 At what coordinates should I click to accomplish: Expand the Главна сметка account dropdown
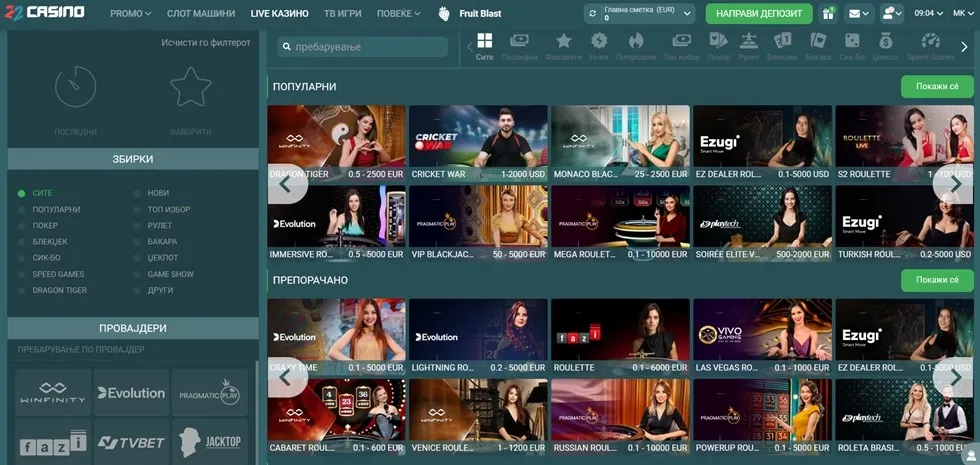click(689, 14)
